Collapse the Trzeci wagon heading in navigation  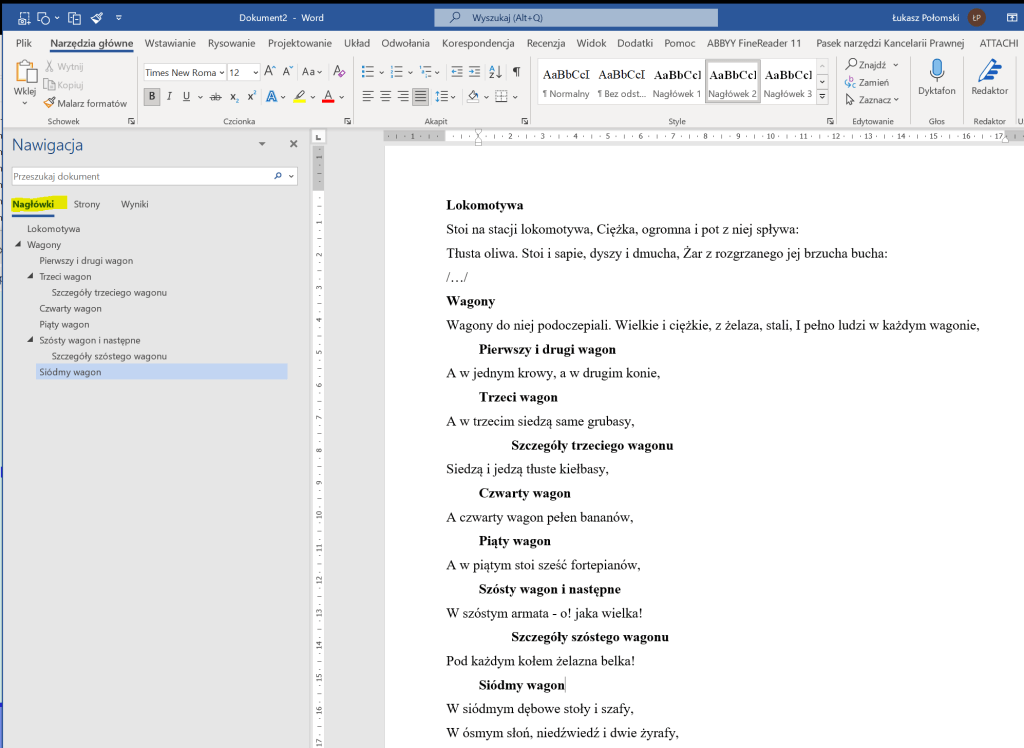pos(31,277)
